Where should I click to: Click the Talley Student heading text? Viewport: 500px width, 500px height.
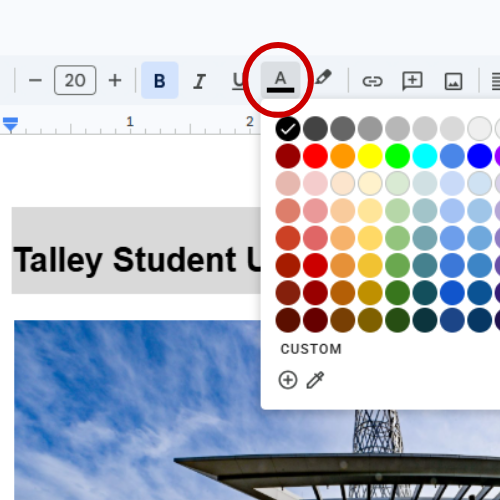click(137, 260)
